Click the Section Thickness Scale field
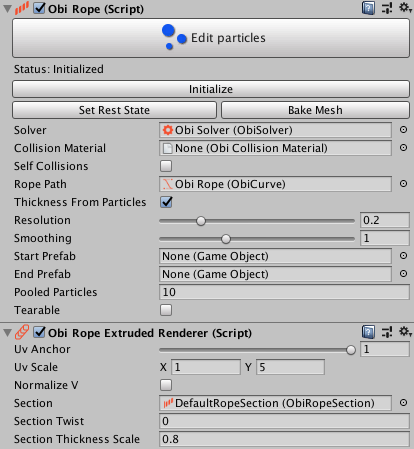 284,439
